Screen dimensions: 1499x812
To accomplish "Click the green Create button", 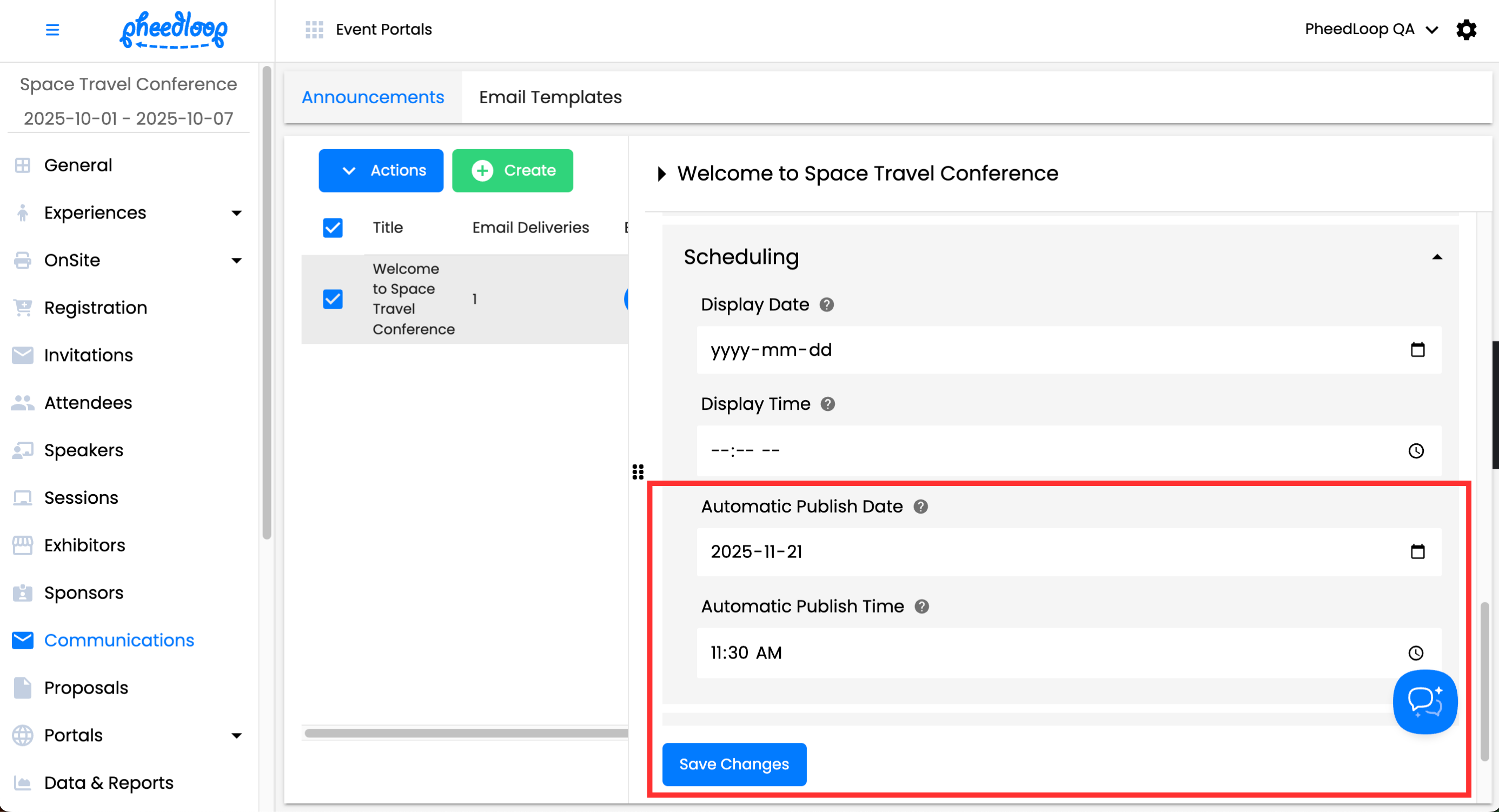I will pyautogui.click(x=512, y=170).
